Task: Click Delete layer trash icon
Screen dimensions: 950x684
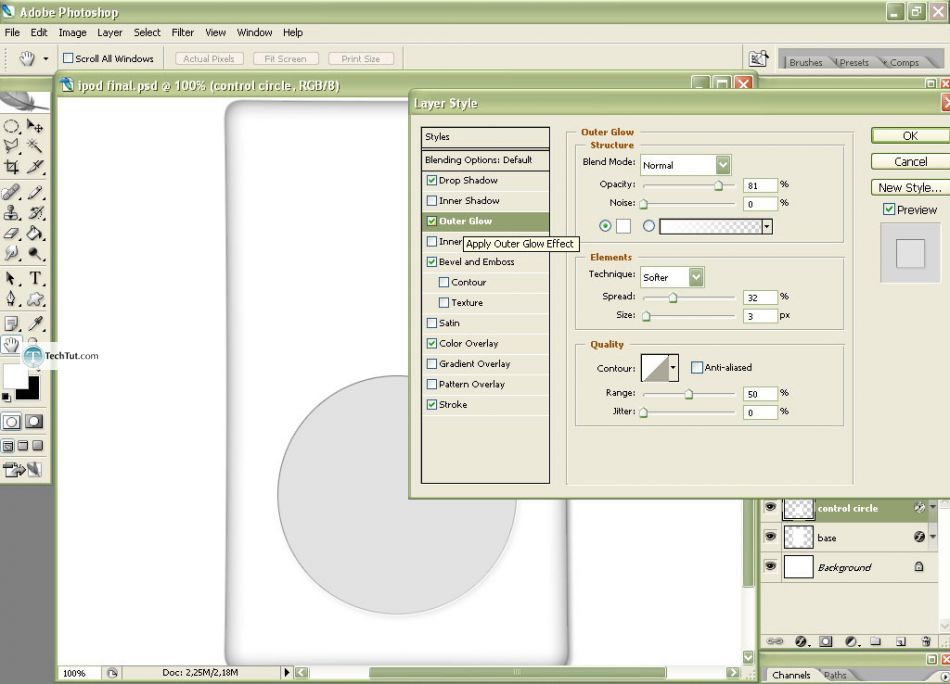Action: (x=926, y=641)
